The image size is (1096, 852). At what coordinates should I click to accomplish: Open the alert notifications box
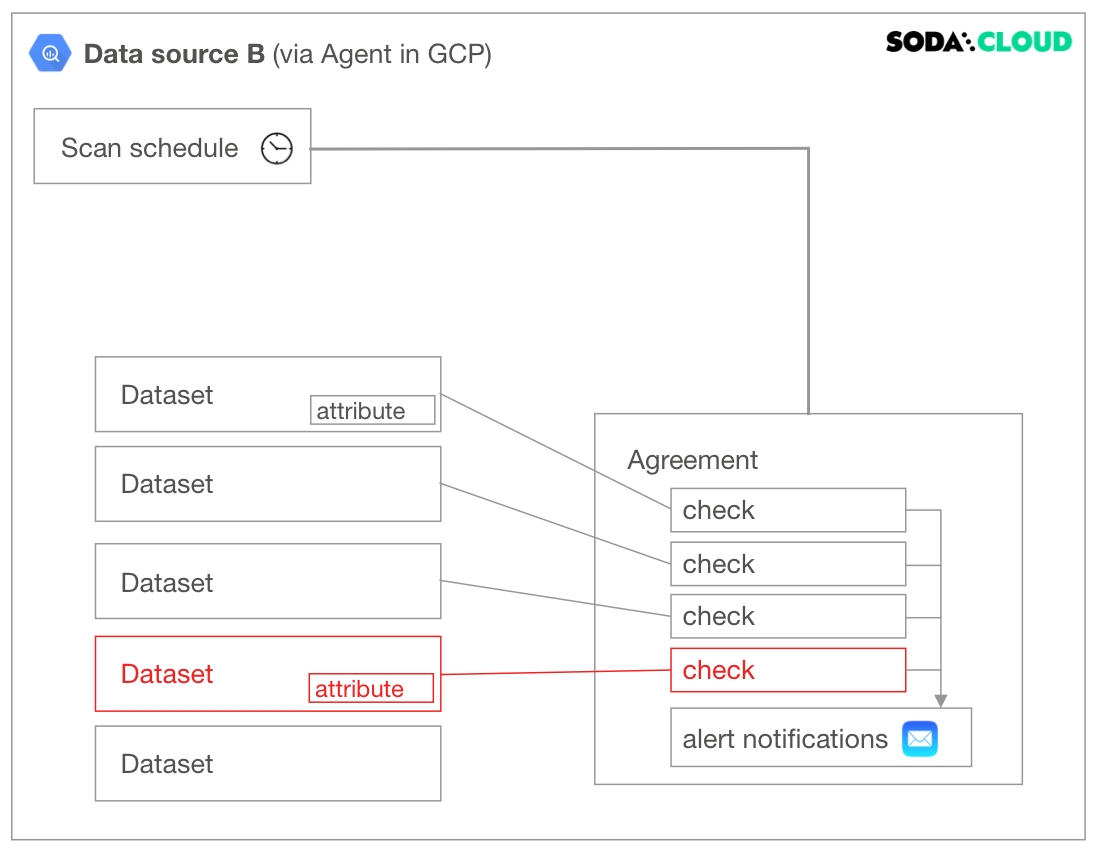click(785, 739)
